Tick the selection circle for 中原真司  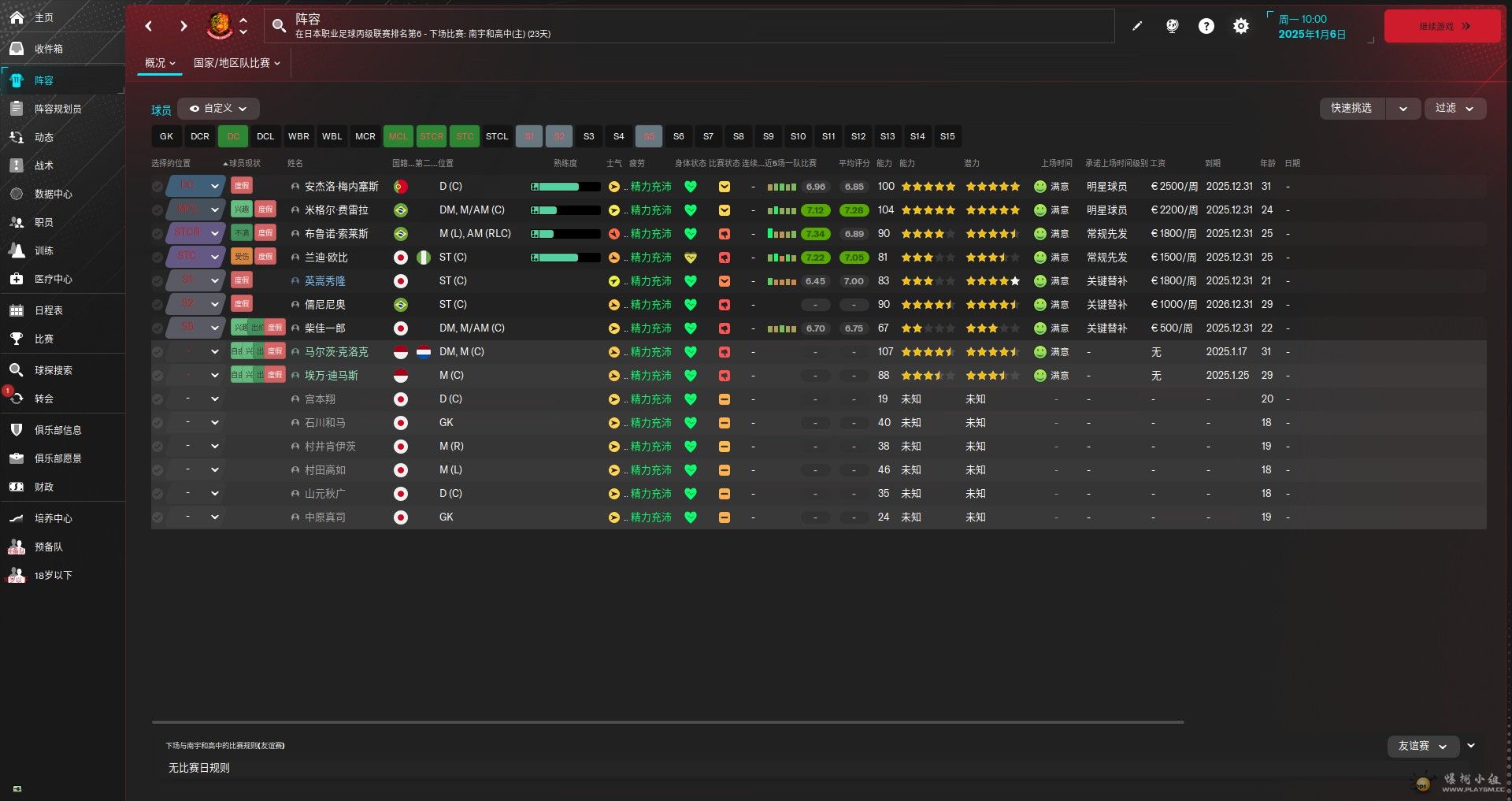point(157,517)
